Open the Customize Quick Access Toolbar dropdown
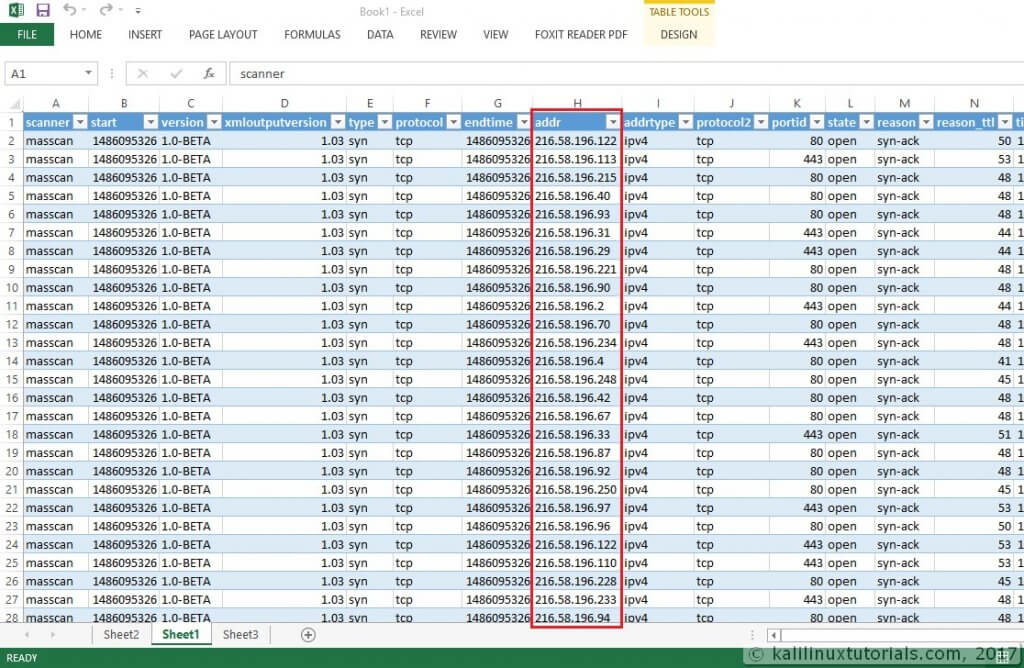1024x668 pixels. pyautogui.click(x=138, y=11)
